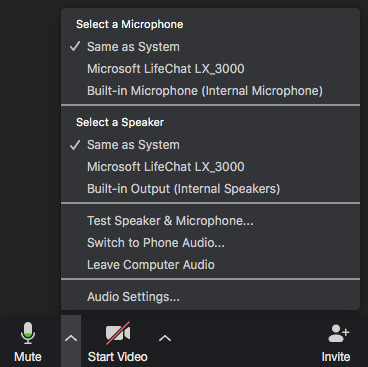Viewport: 368px width, 367px height.
Task: Pick Built-in Output (Internal Speakers)
Action: click(210, 189)
